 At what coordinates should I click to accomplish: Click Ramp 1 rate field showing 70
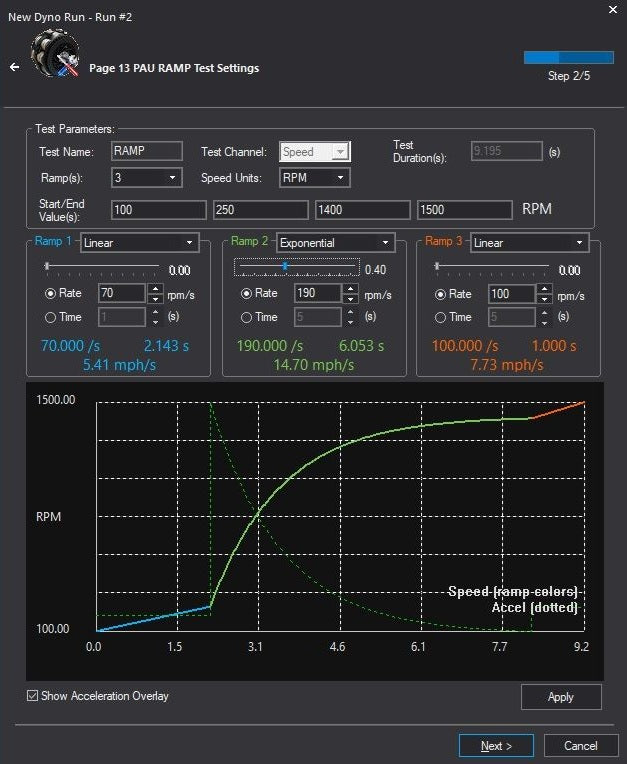pos(122,293)
